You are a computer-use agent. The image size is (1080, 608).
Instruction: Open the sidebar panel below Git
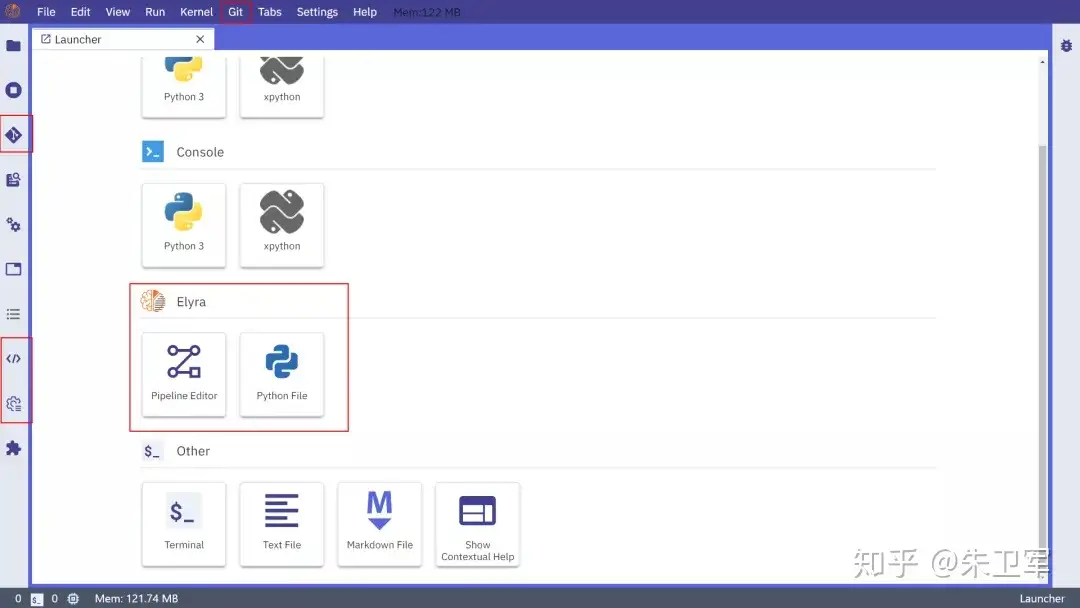[x=13, y=180]
